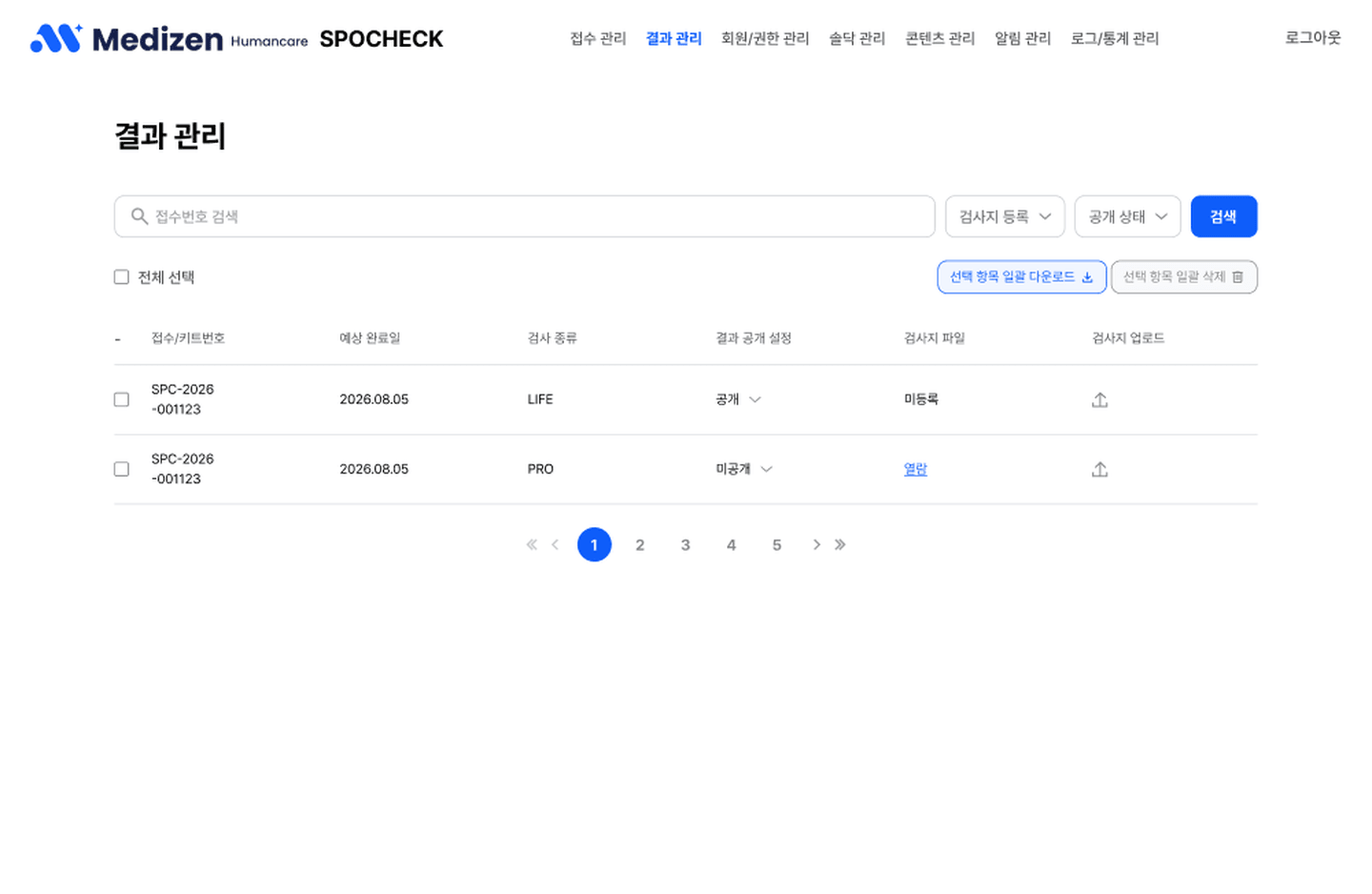This screenshot has width=1372, height=894.
Task: Go to the previous page with the single-left arrow
Action: (555, 545)
